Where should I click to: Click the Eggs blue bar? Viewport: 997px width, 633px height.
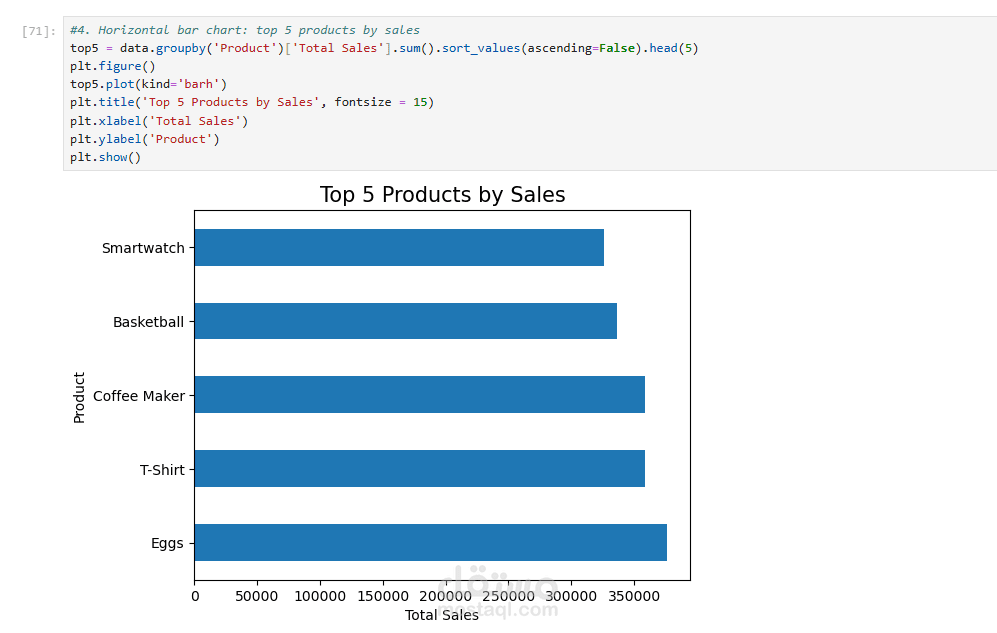coord(430,542)
